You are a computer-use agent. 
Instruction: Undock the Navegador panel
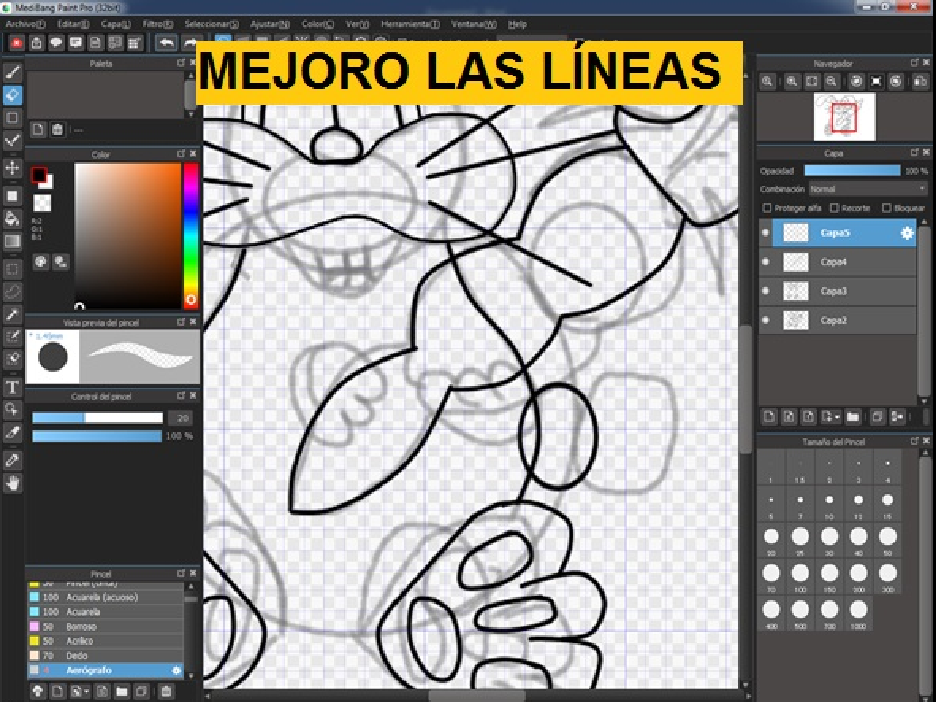coord(915,63)
